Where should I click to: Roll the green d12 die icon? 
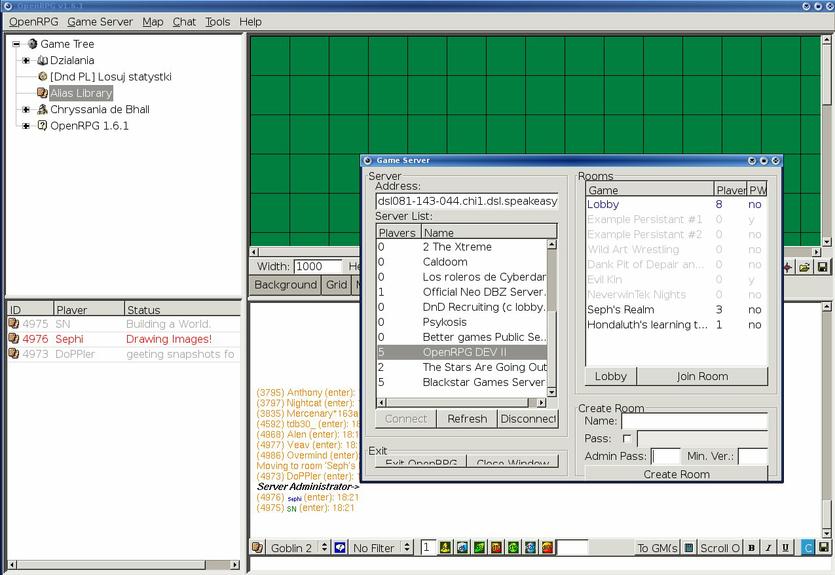point(513,547)
